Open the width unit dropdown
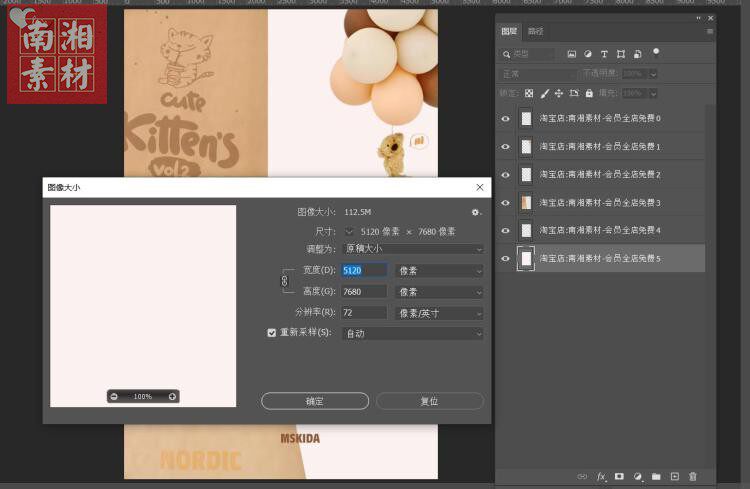This screenshot has height=489, width=750. tap(439, 271)
